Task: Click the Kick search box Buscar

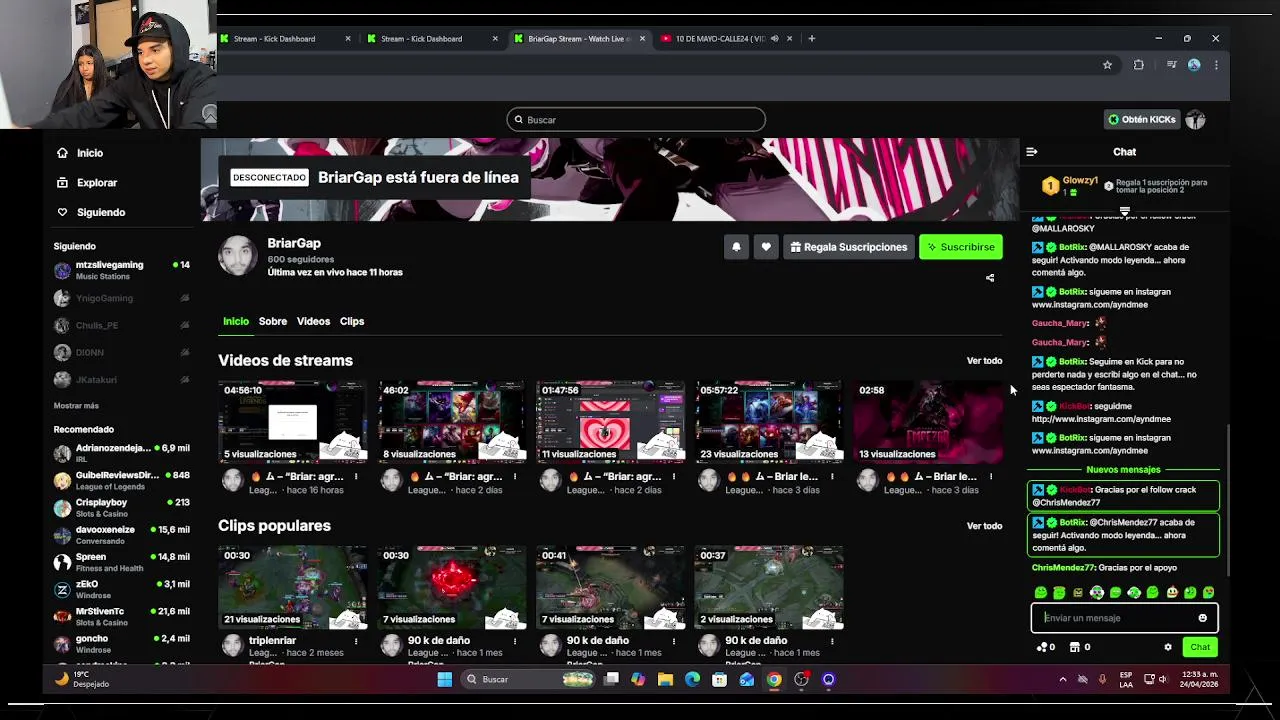Action: [x=636, y=120]
